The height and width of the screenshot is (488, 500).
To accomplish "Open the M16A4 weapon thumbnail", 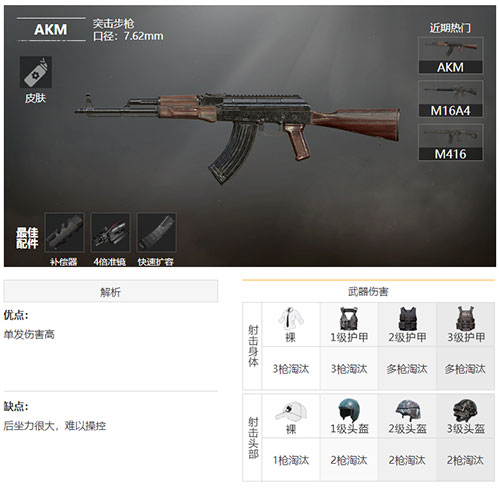I will pyautogui.click(x=450, y=99).
